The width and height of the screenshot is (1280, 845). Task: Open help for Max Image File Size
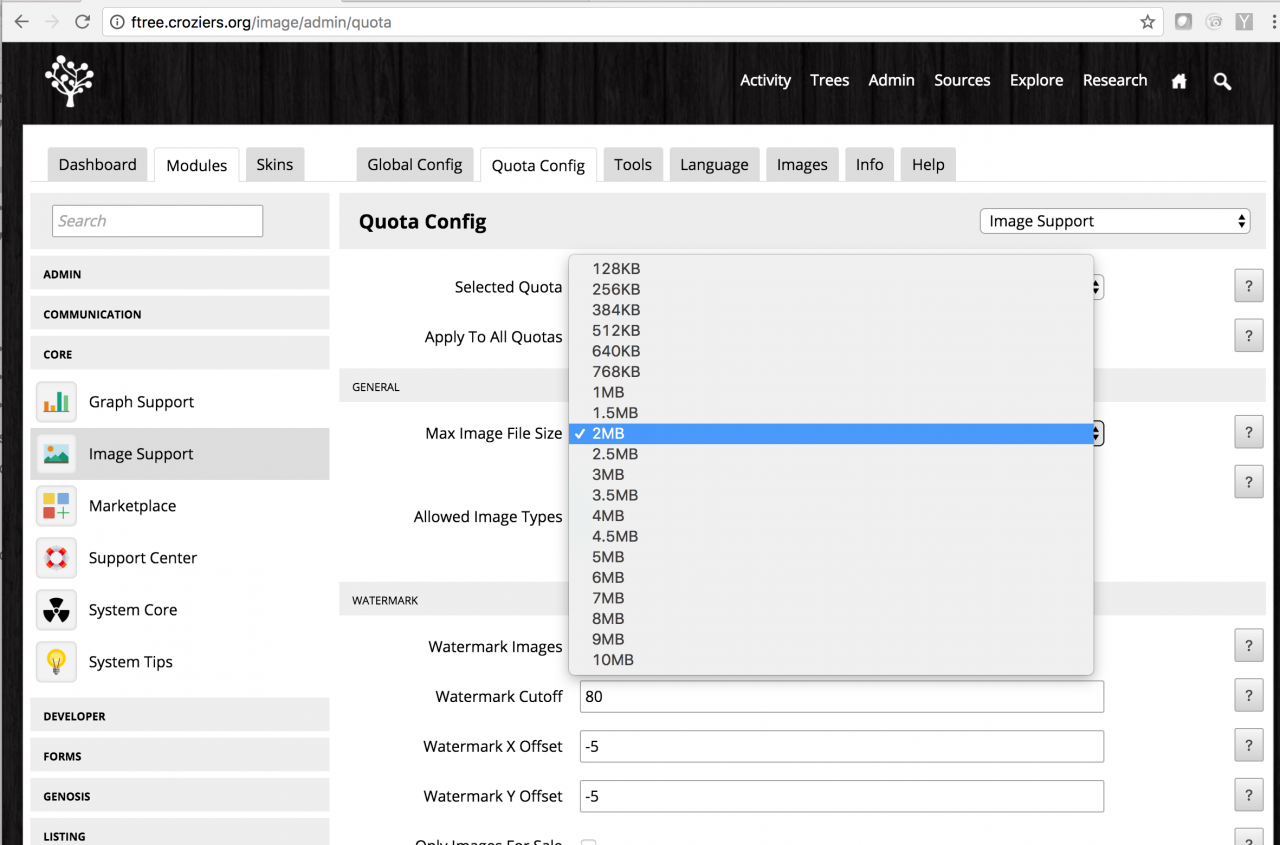point(1248,433)
